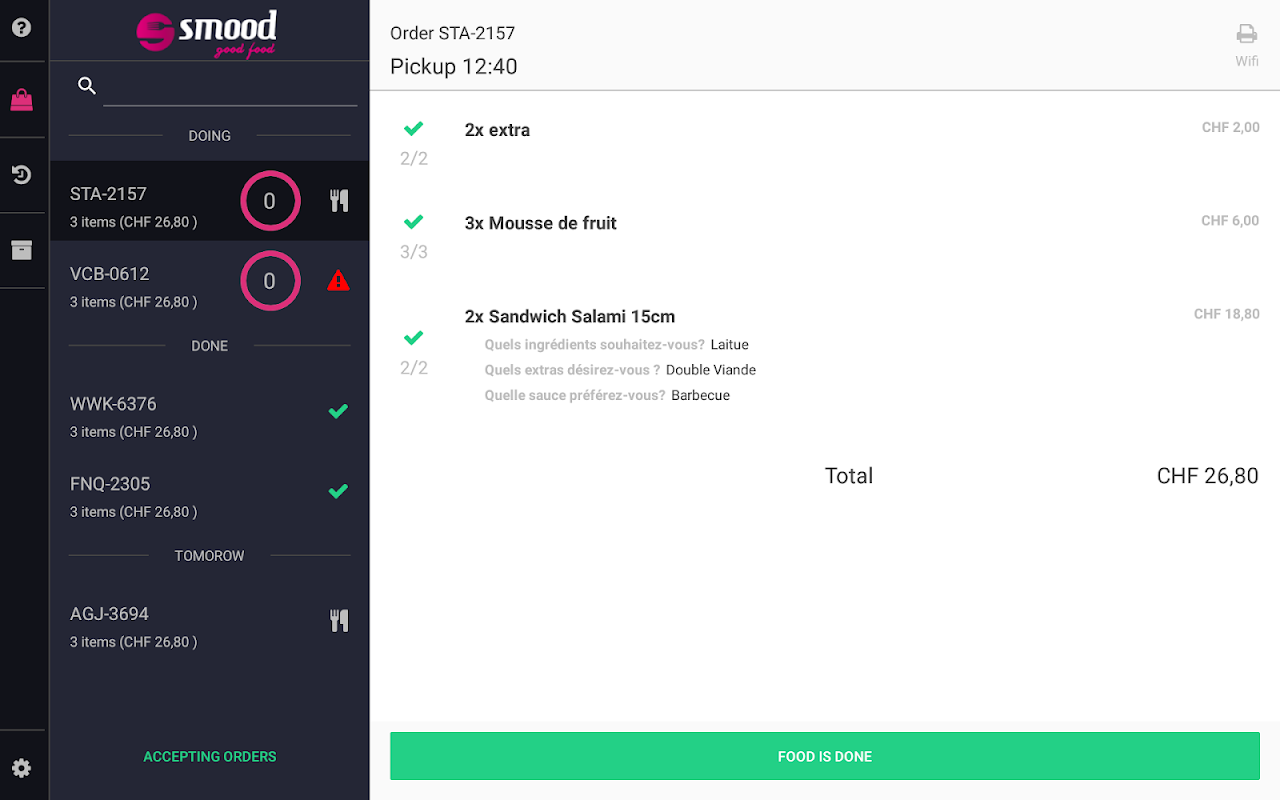Image resolution: width=1280 pixels, height=800 pixels.
Task: Open the order history clock icon
Action: tap(21, 175)
